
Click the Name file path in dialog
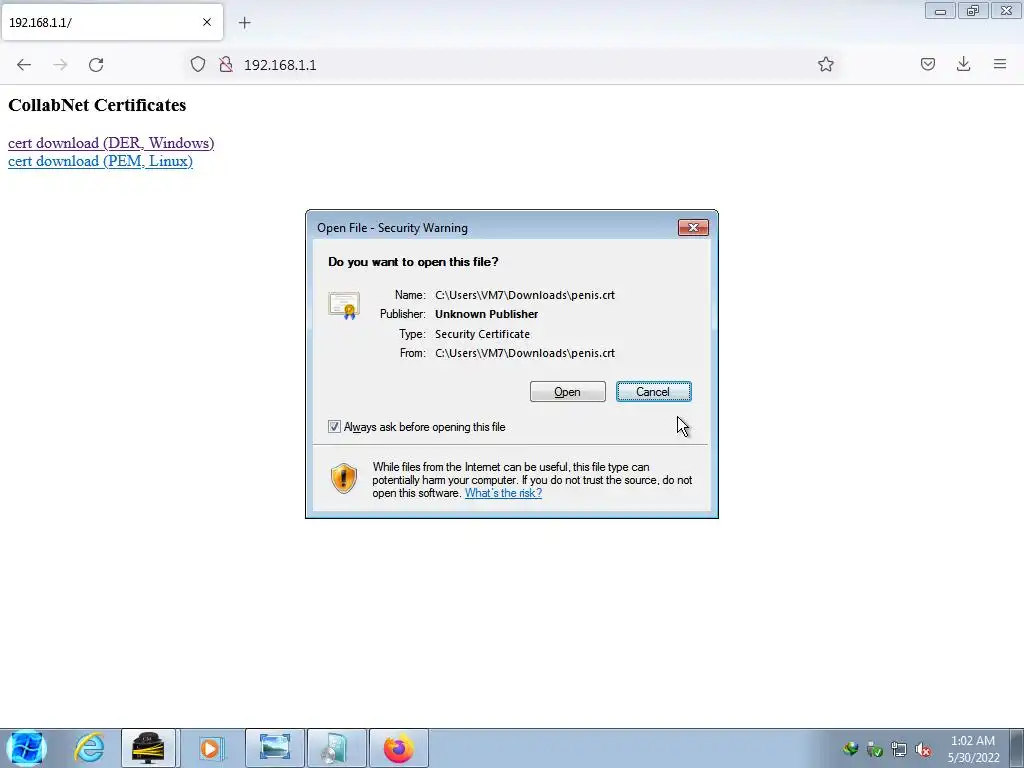point(525,295)
